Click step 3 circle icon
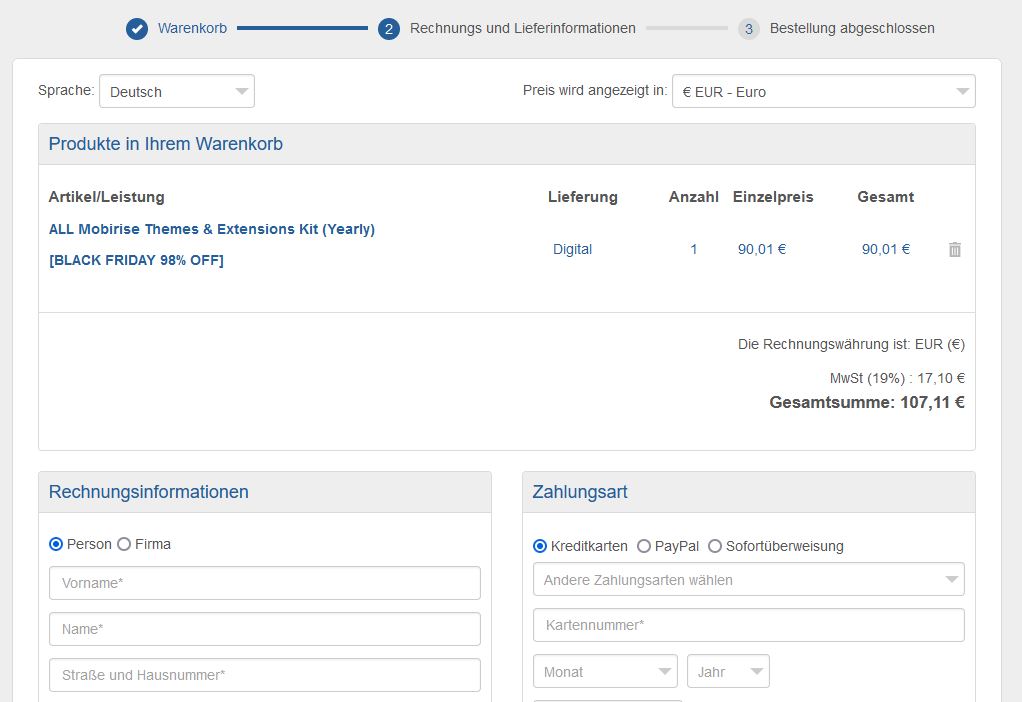This screenshot has width=1022, height=702. click(x=749, y=29)
